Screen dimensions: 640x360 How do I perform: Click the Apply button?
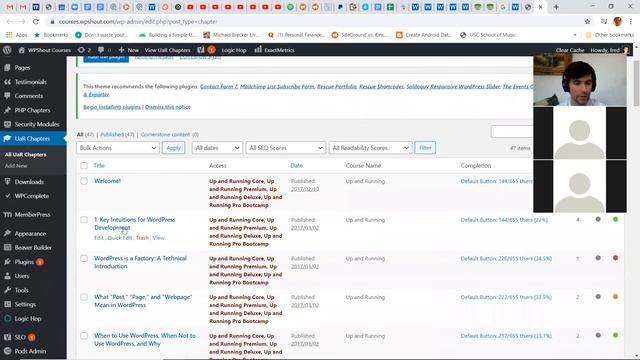pos(173,148)
